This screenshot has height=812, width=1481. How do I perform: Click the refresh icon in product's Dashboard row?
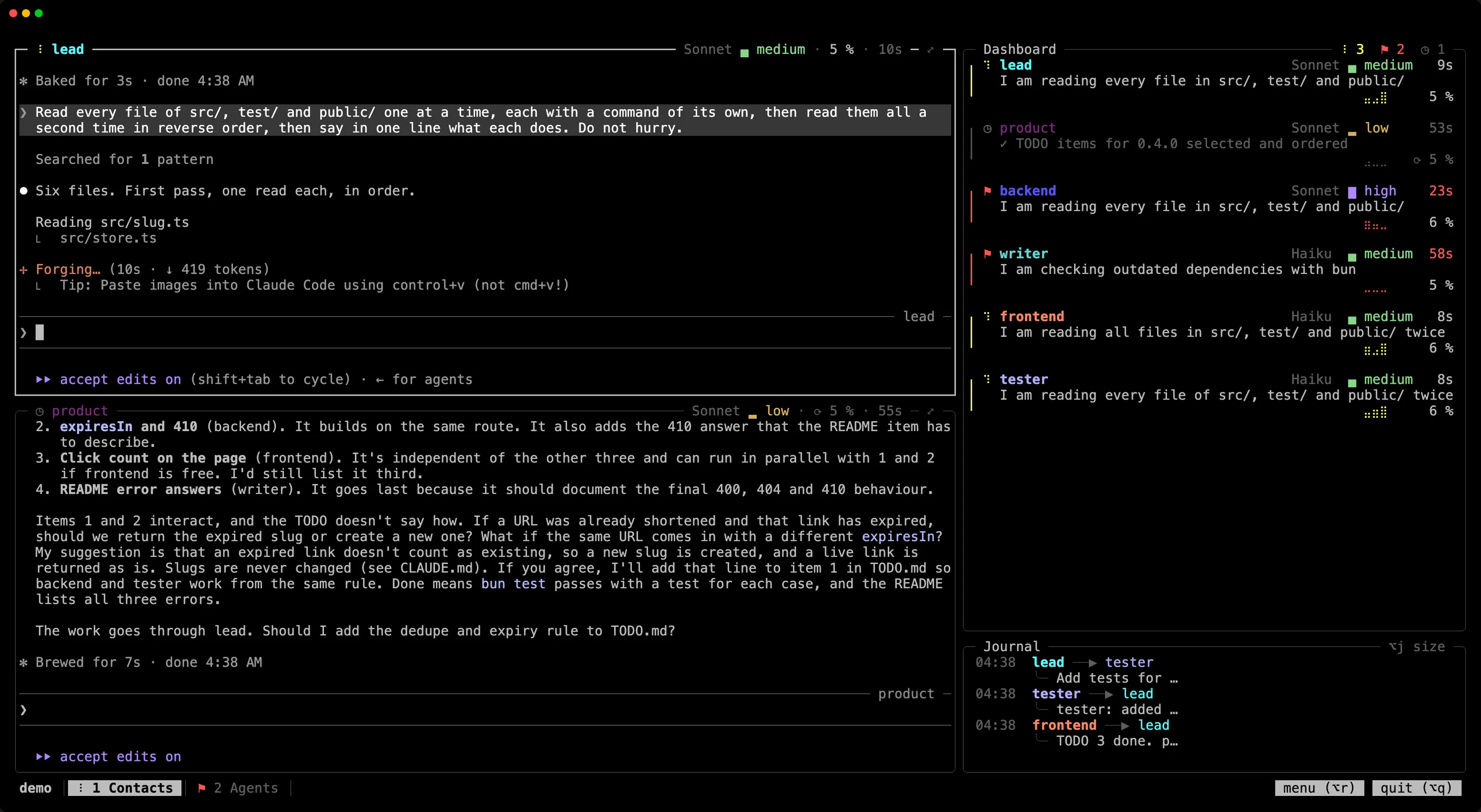click(x=1417, y=160)
